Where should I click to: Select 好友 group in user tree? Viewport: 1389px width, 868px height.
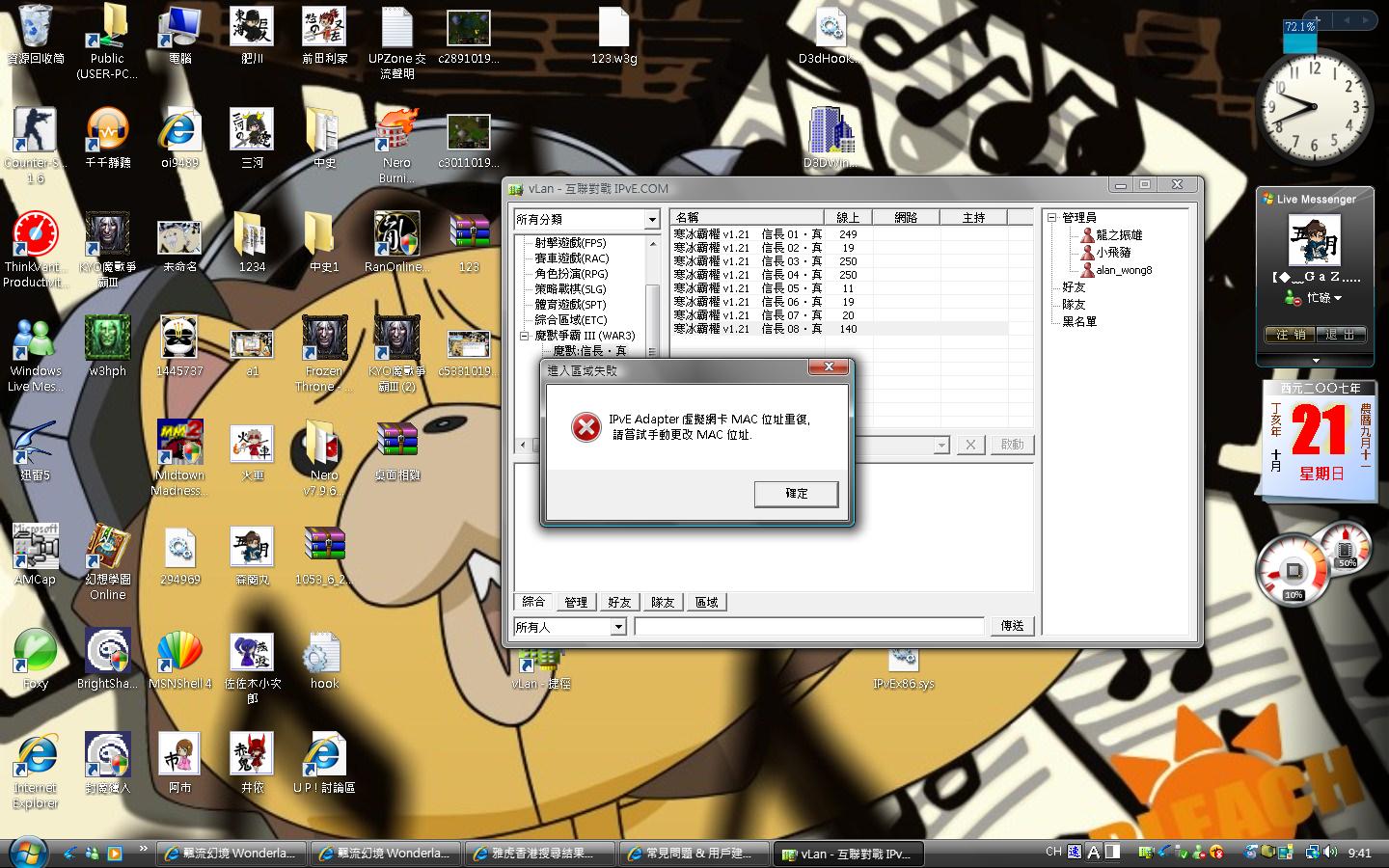point(1074,287)
